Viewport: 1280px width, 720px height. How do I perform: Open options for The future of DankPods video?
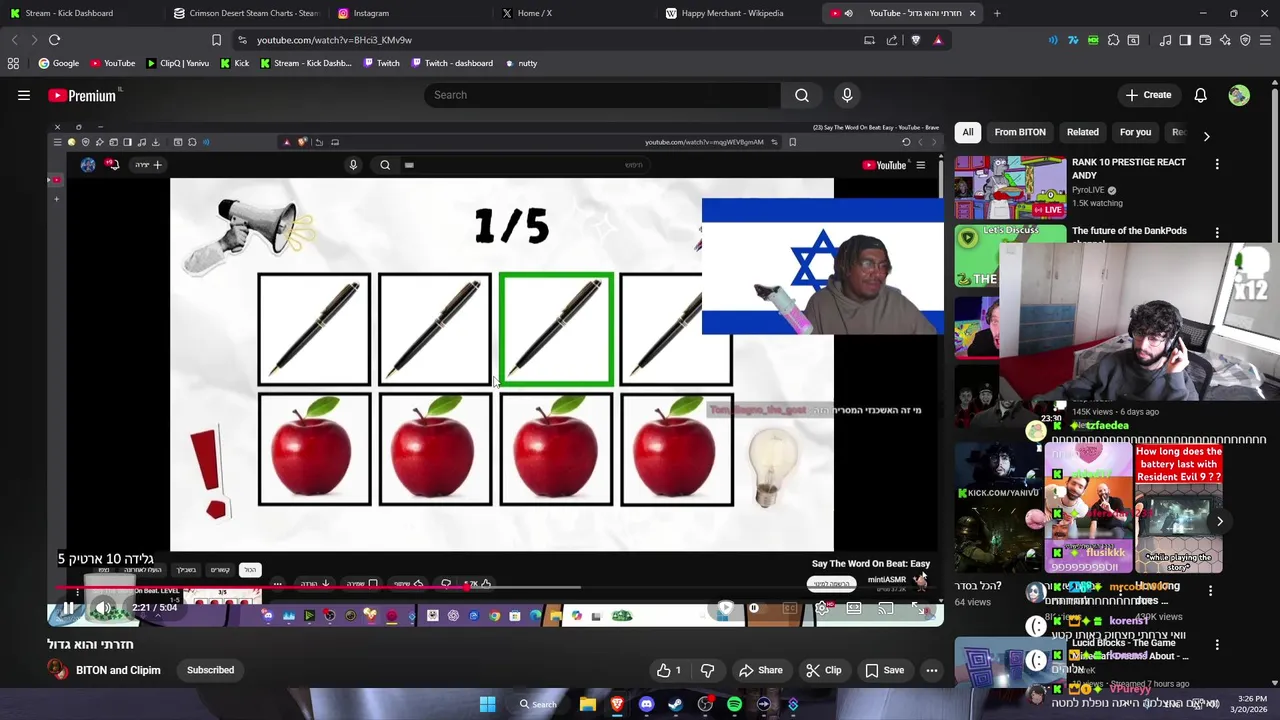1217,233
